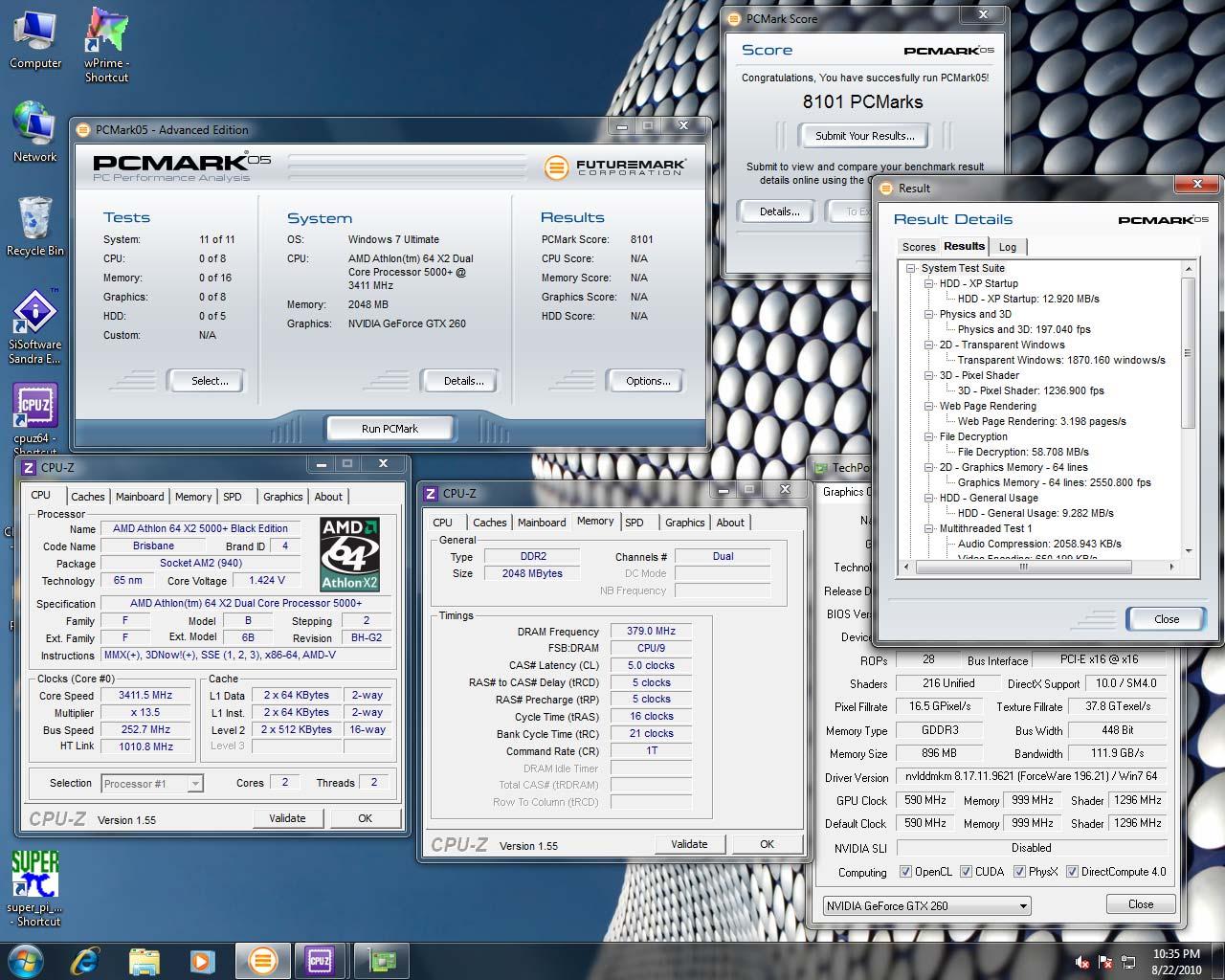Toggle the CUDA checkbox in GPU-Z
This screenshot has width=1225, height=980.
click(x=967, y=872)
